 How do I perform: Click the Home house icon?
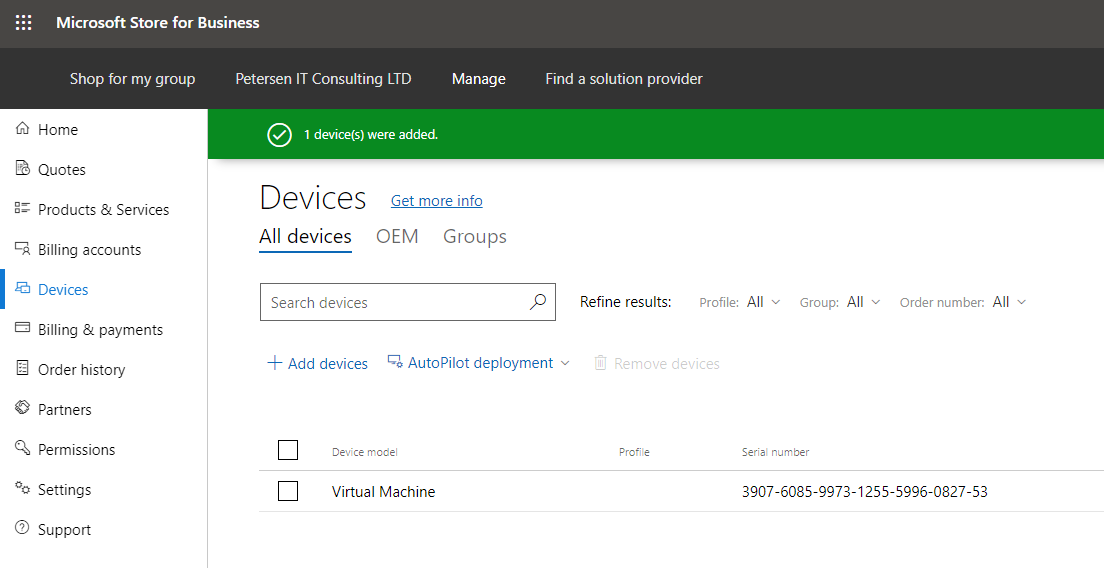pos(23,128)
